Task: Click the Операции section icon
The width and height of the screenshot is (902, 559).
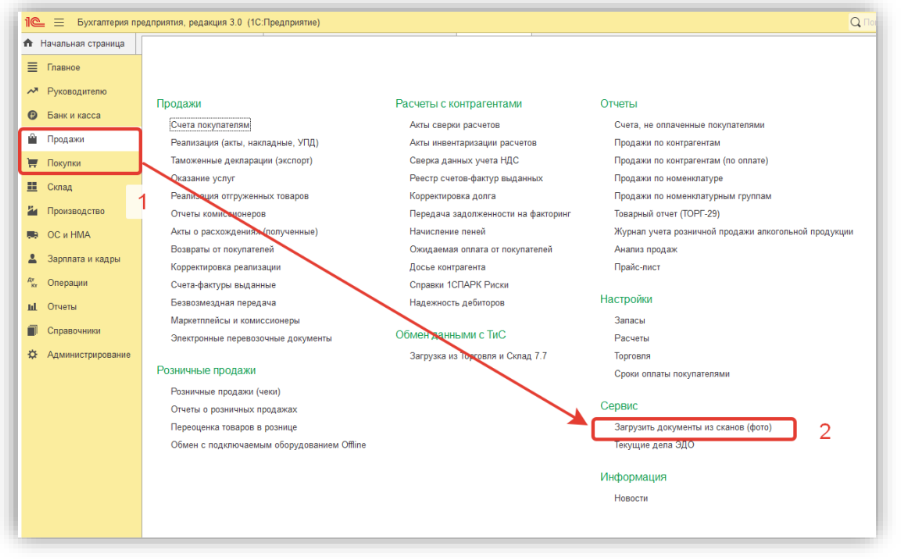Action: click(33, 282)
